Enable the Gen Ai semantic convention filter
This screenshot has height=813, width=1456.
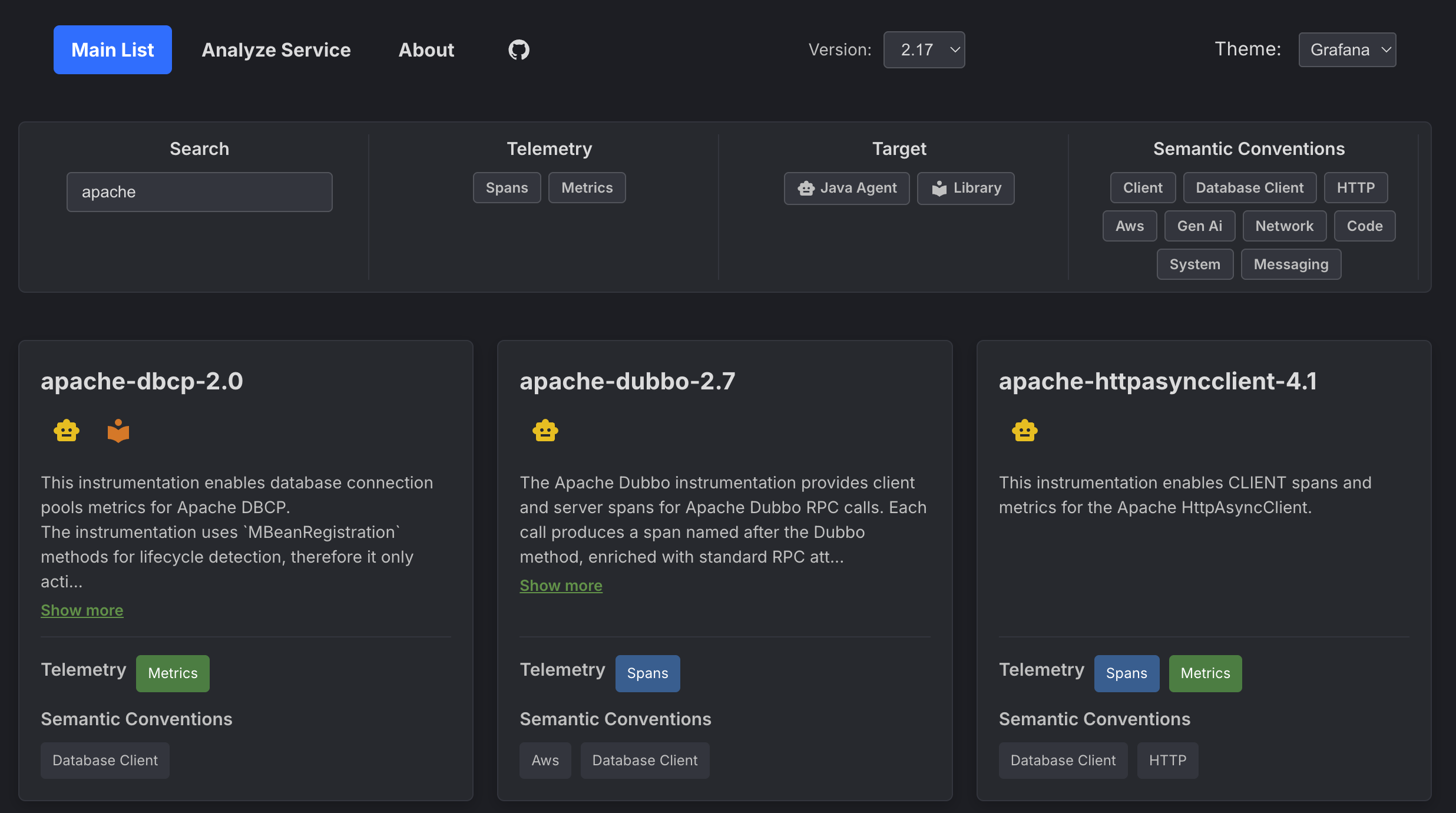click(1199, 226)
